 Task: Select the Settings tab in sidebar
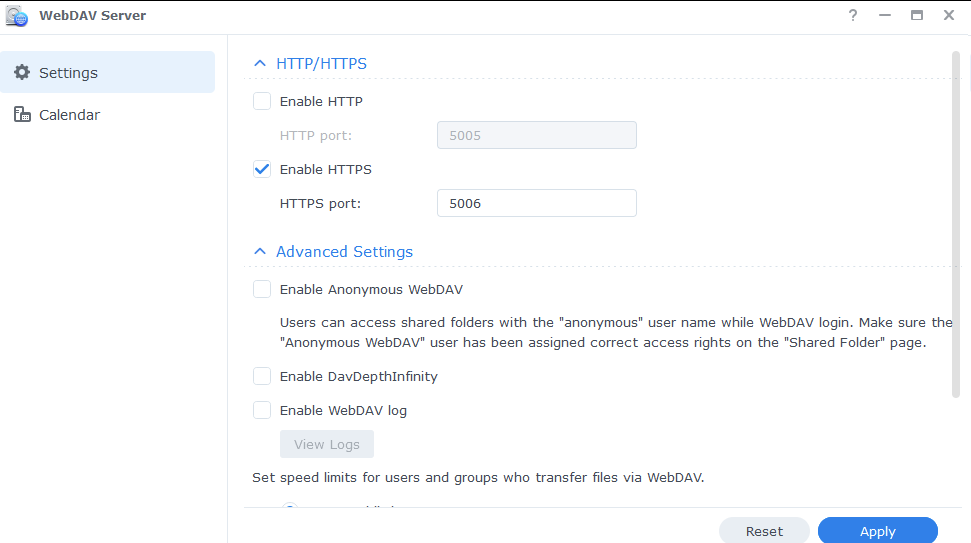68,73
